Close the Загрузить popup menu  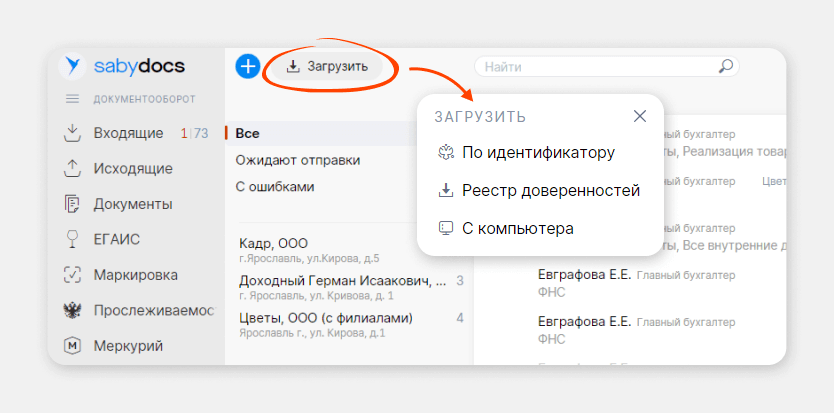pos(640,116)
